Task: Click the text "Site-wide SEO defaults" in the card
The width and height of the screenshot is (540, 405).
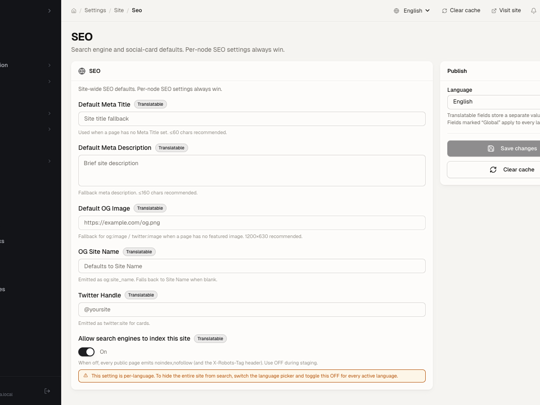Action: click(x=107, y=89)
